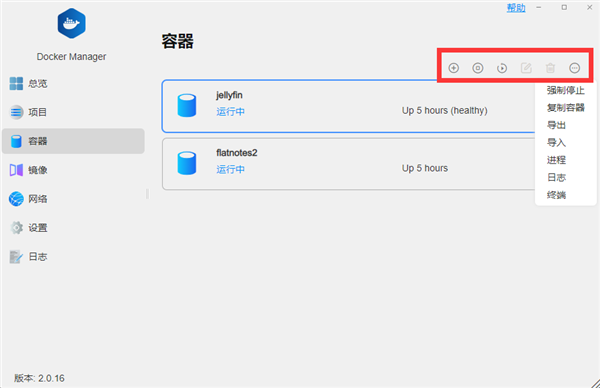Screen dimensions: 600x388
Task: Choose 复制容器 from the dropdown menu
Action: 566,108
